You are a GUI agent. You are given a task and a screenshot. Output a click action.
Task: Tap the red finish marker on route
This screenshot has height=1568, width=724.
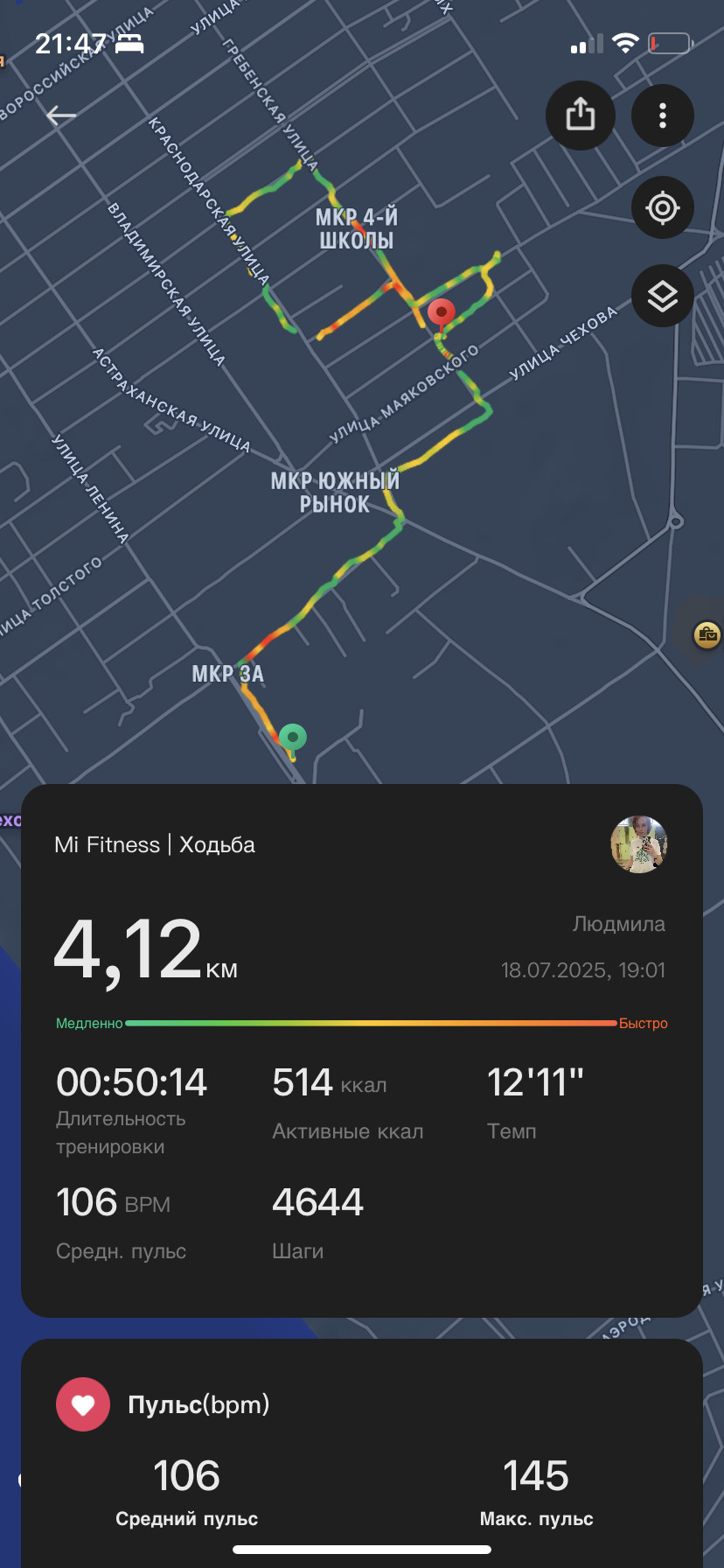(x=442, y=315)
